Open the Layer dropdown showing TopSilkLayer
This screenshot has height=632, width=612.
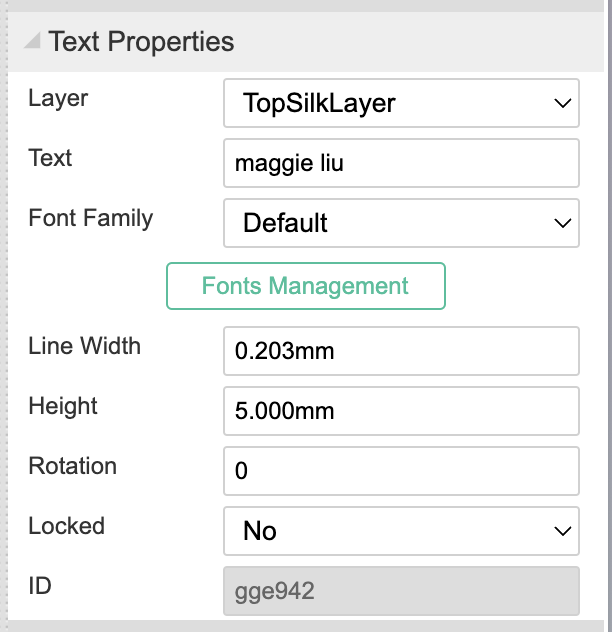[401, 103]
